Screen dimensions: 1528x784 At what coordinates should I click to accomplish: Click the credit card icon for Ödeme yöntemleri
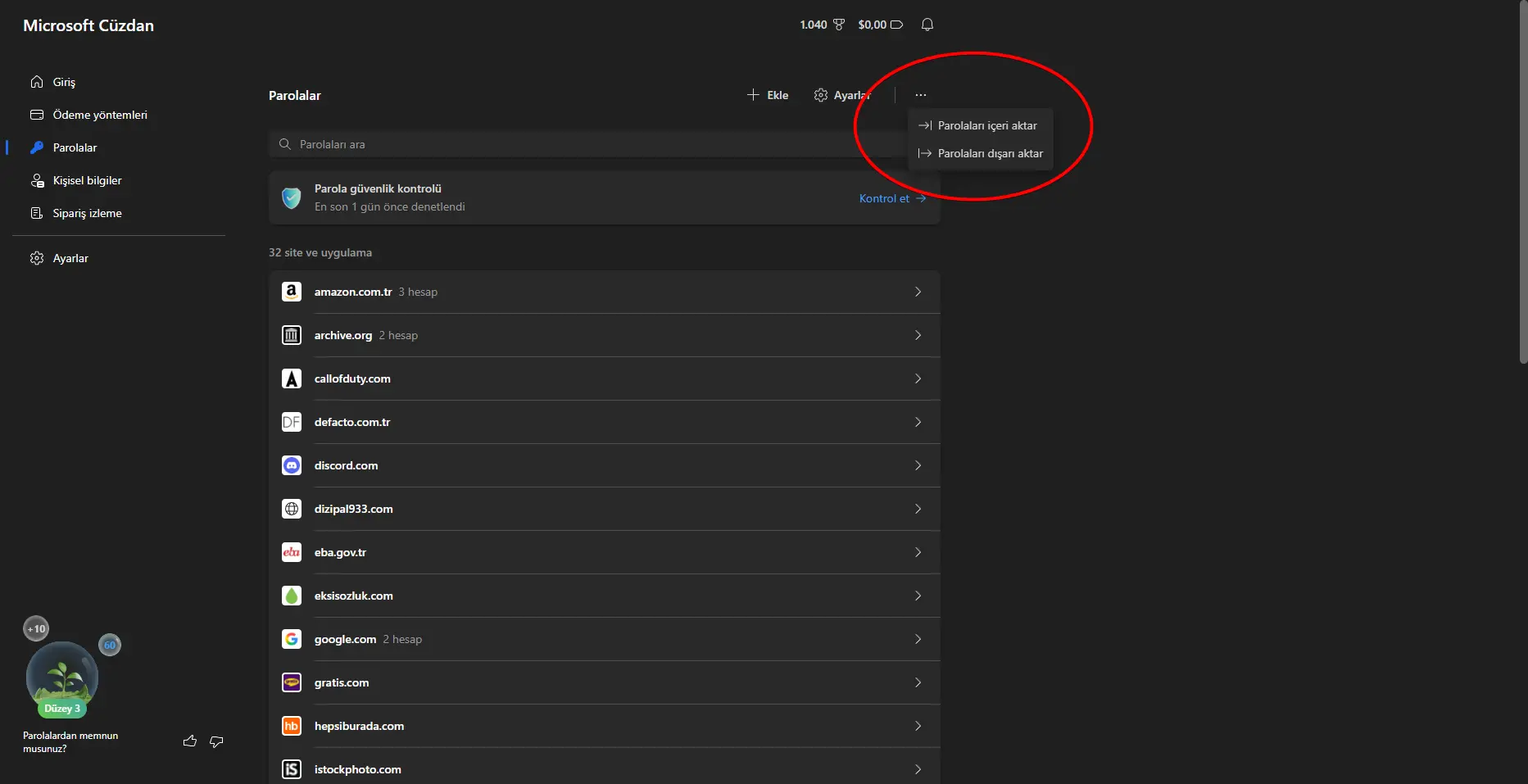pos(37,115)
